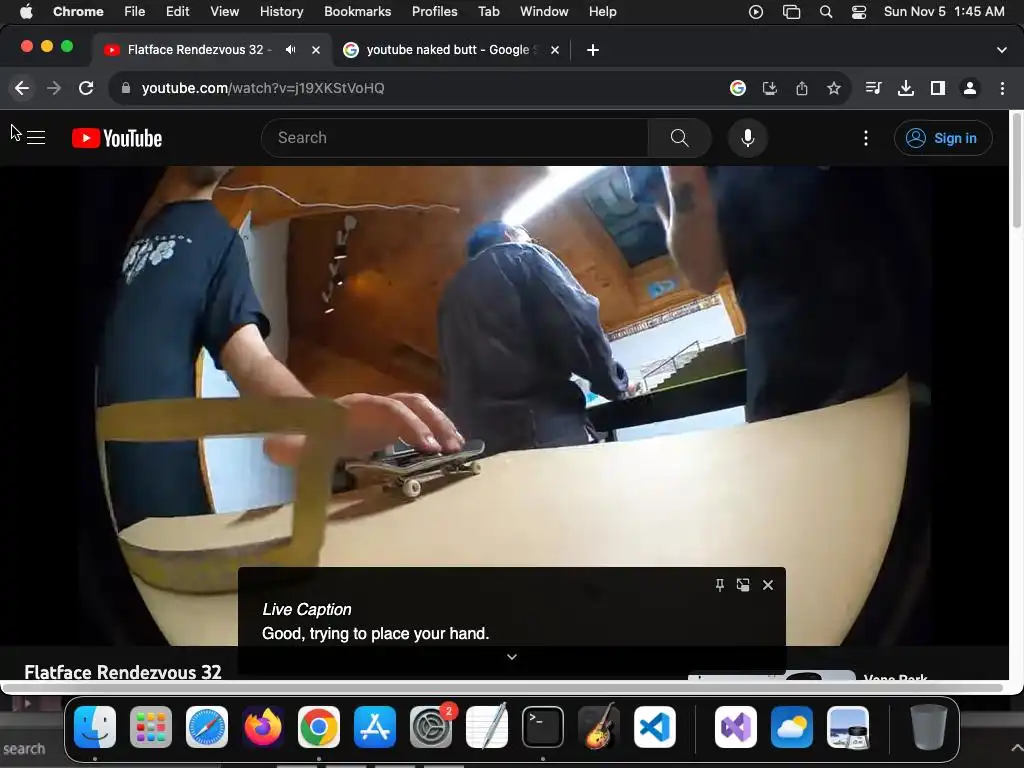The height and width of the screenshot is (768, 1024).
Task: Open Chrome three-dot menu
Action: click(1002, 88)
